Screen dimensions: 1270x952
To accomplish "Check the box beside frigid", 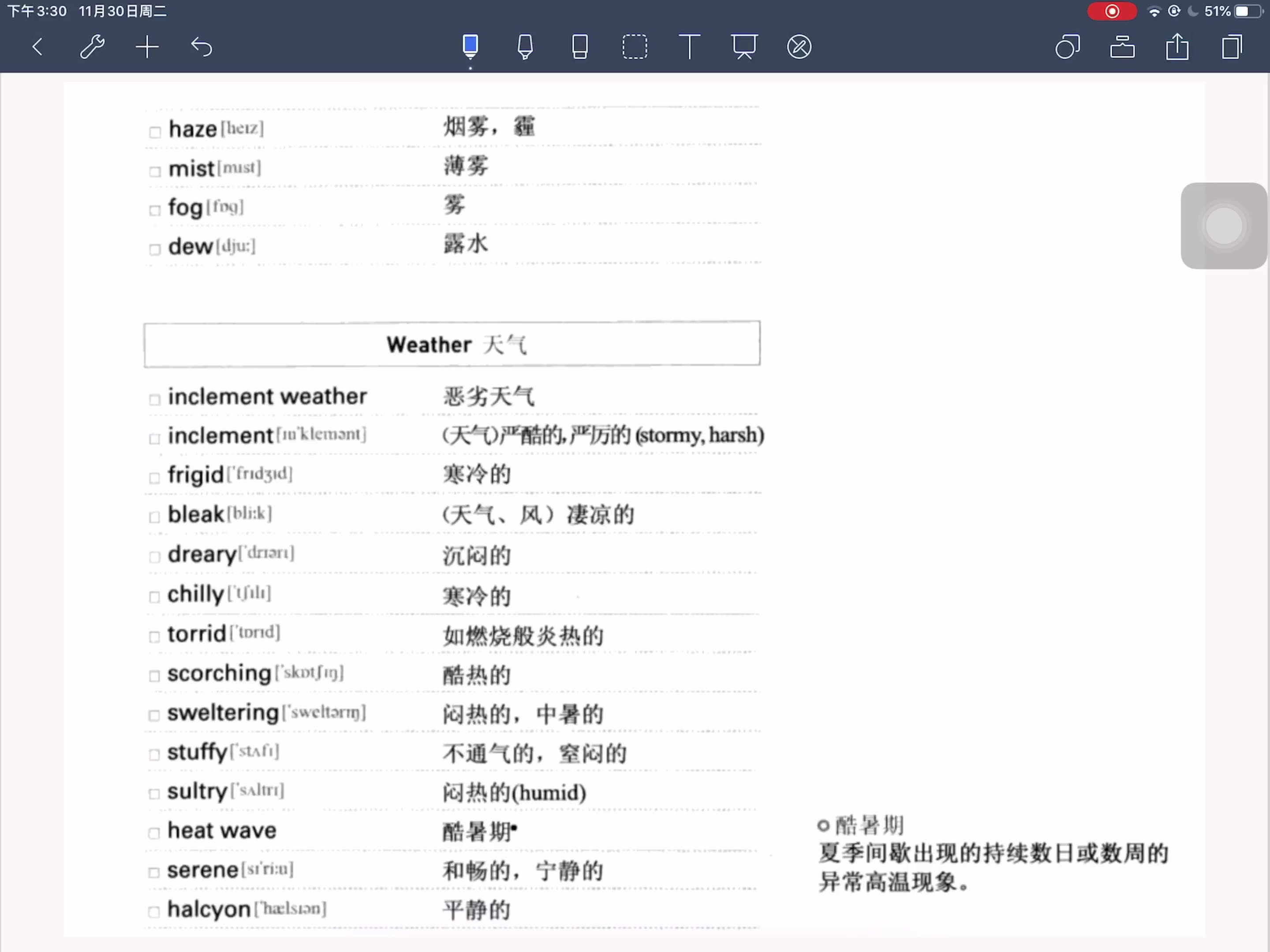I will pyautogui.click(x=154, y=478).
